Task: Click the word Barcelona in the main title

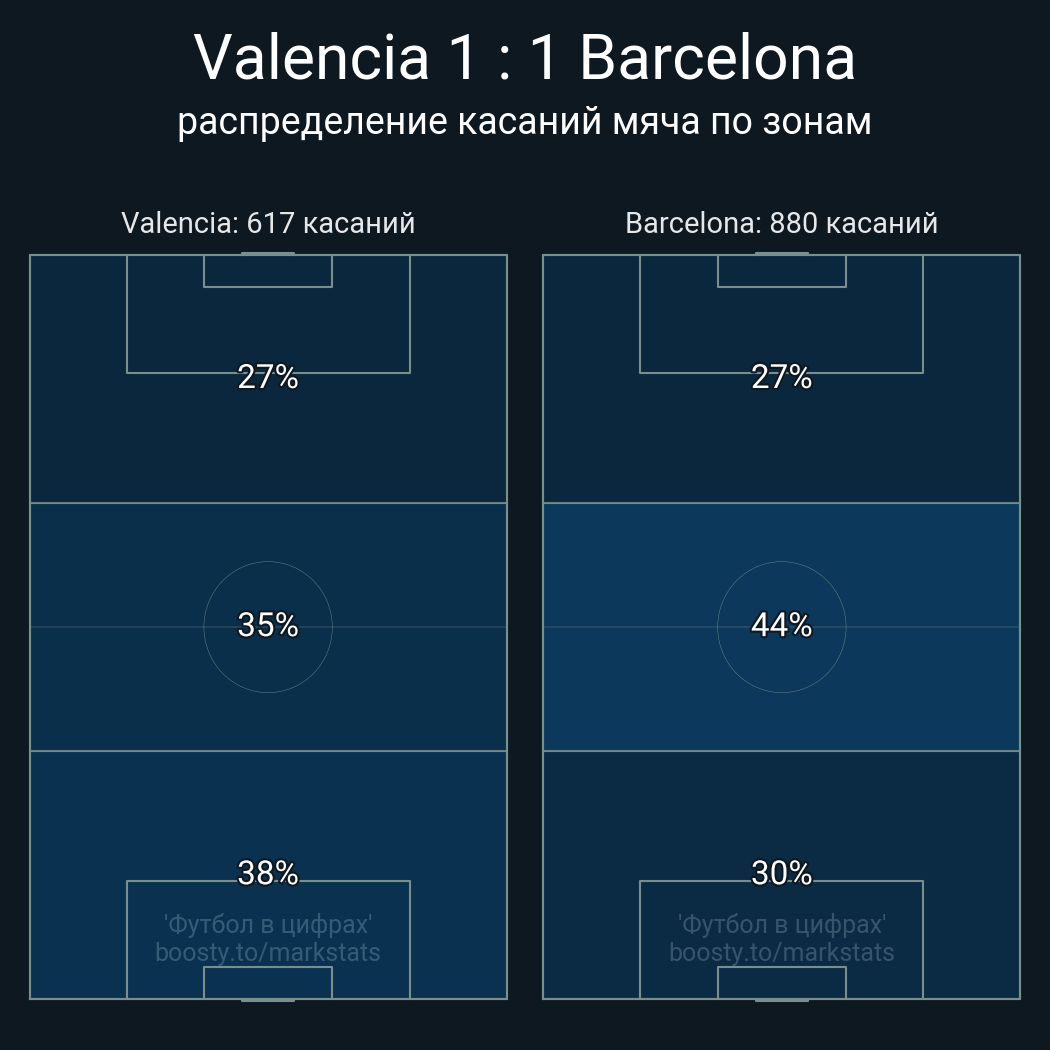Action: coord(717,58)
